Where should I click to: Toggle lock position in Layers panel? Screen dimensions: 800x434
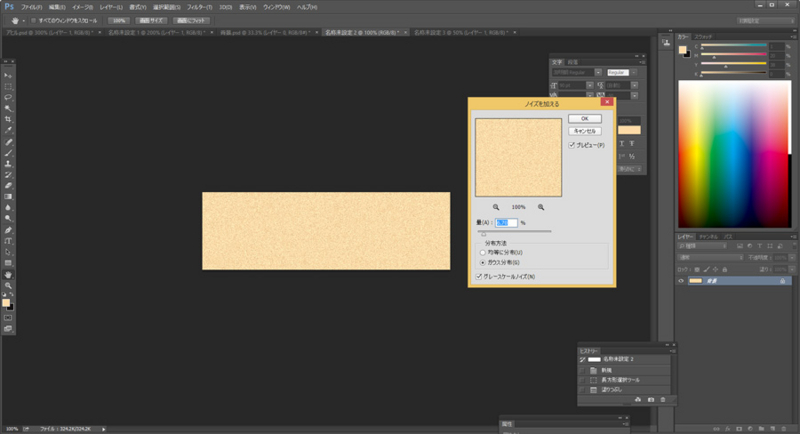715,269
